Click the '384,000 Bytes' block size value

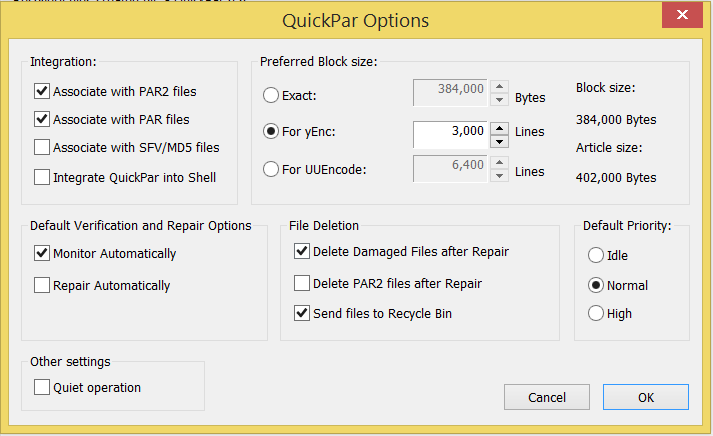tap(616, 120)
